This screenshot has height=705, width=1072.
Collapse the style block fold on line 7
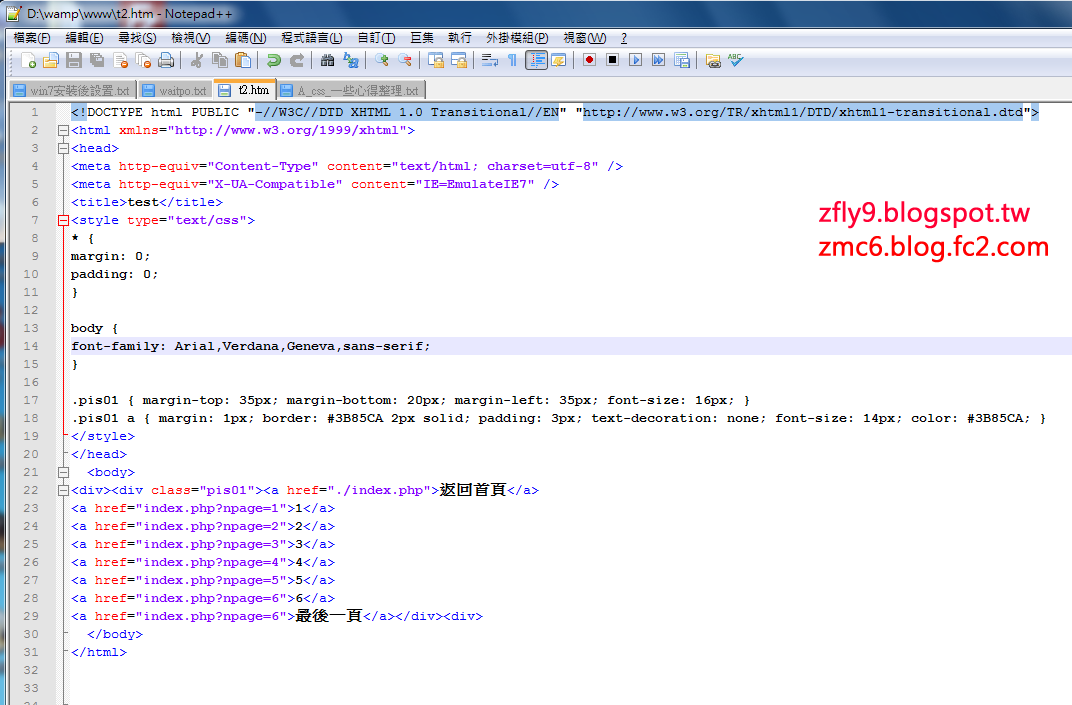coord(63,220)
